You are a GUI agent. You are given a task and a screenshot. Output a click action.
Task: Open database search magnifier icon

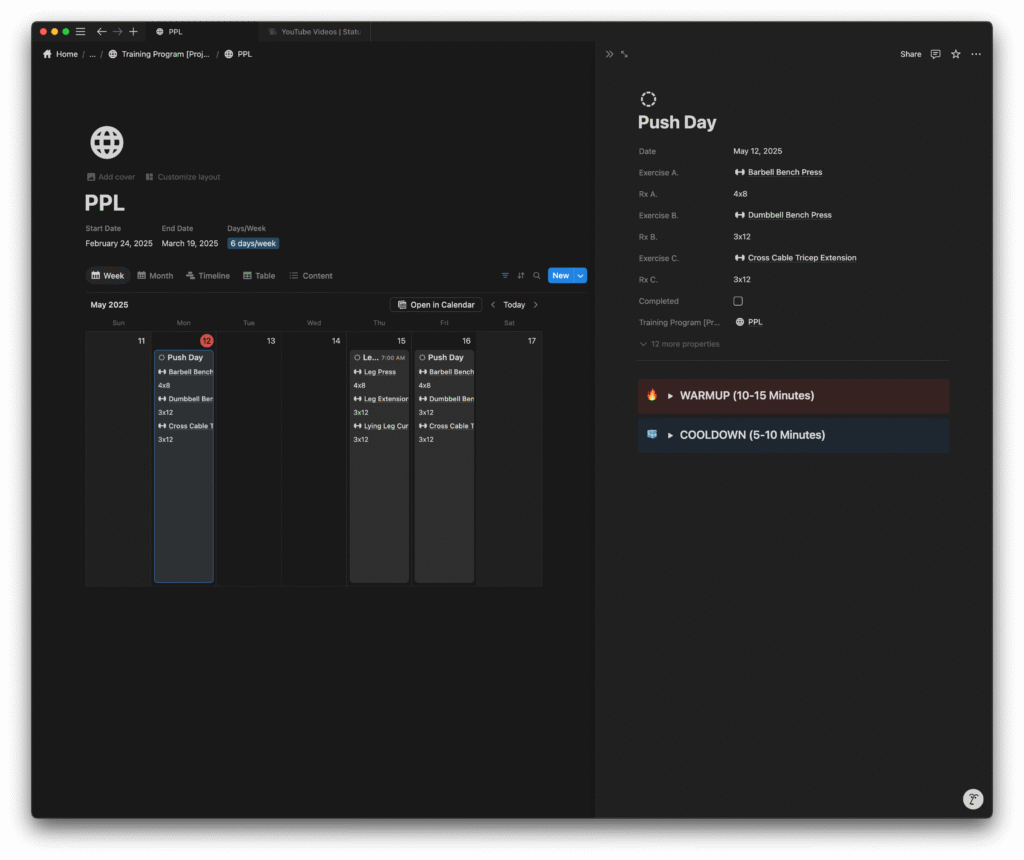pyautogui.click(x=537, y=276)
